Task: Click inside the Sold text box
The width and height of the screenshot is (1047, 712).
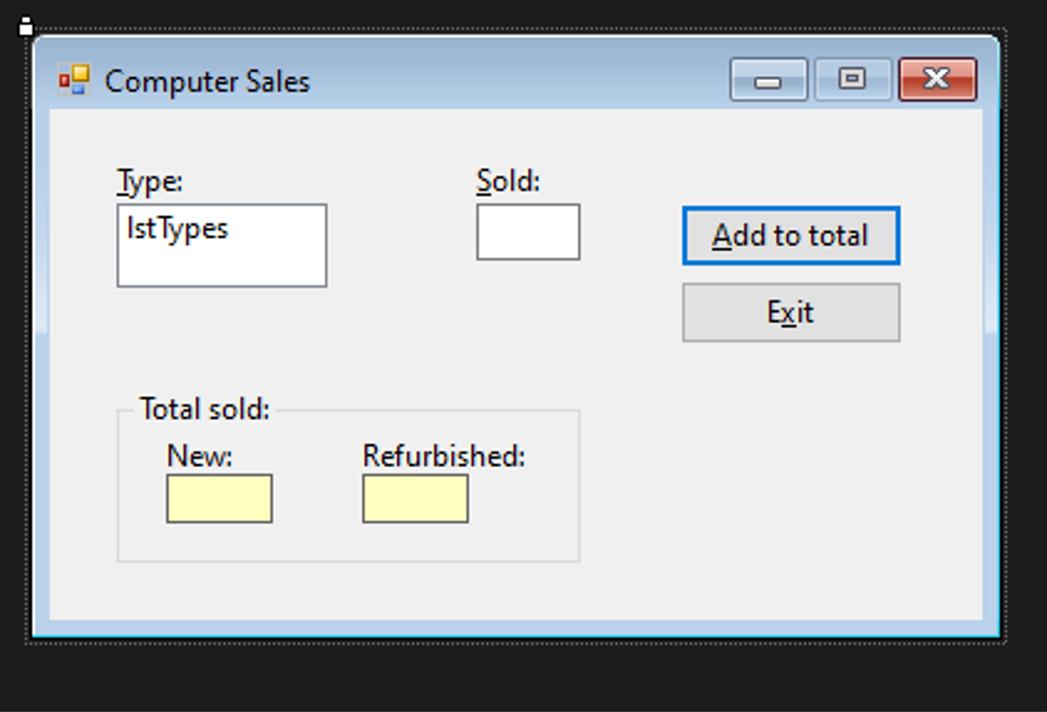Action: click(528, 231)
